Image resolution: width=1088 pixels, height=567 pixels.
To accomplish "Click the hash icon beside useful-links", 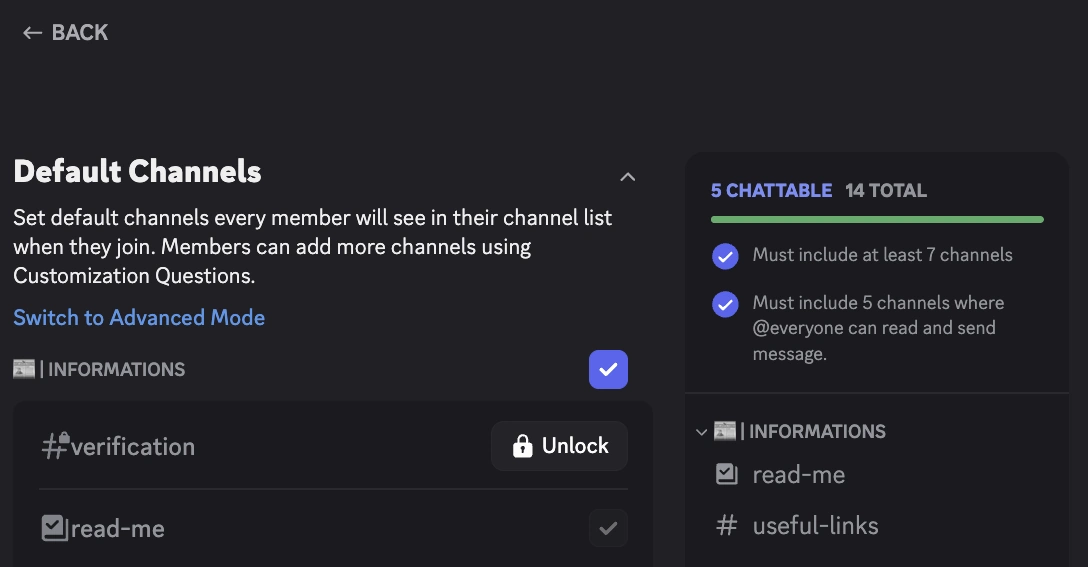I will pos(727,526).
